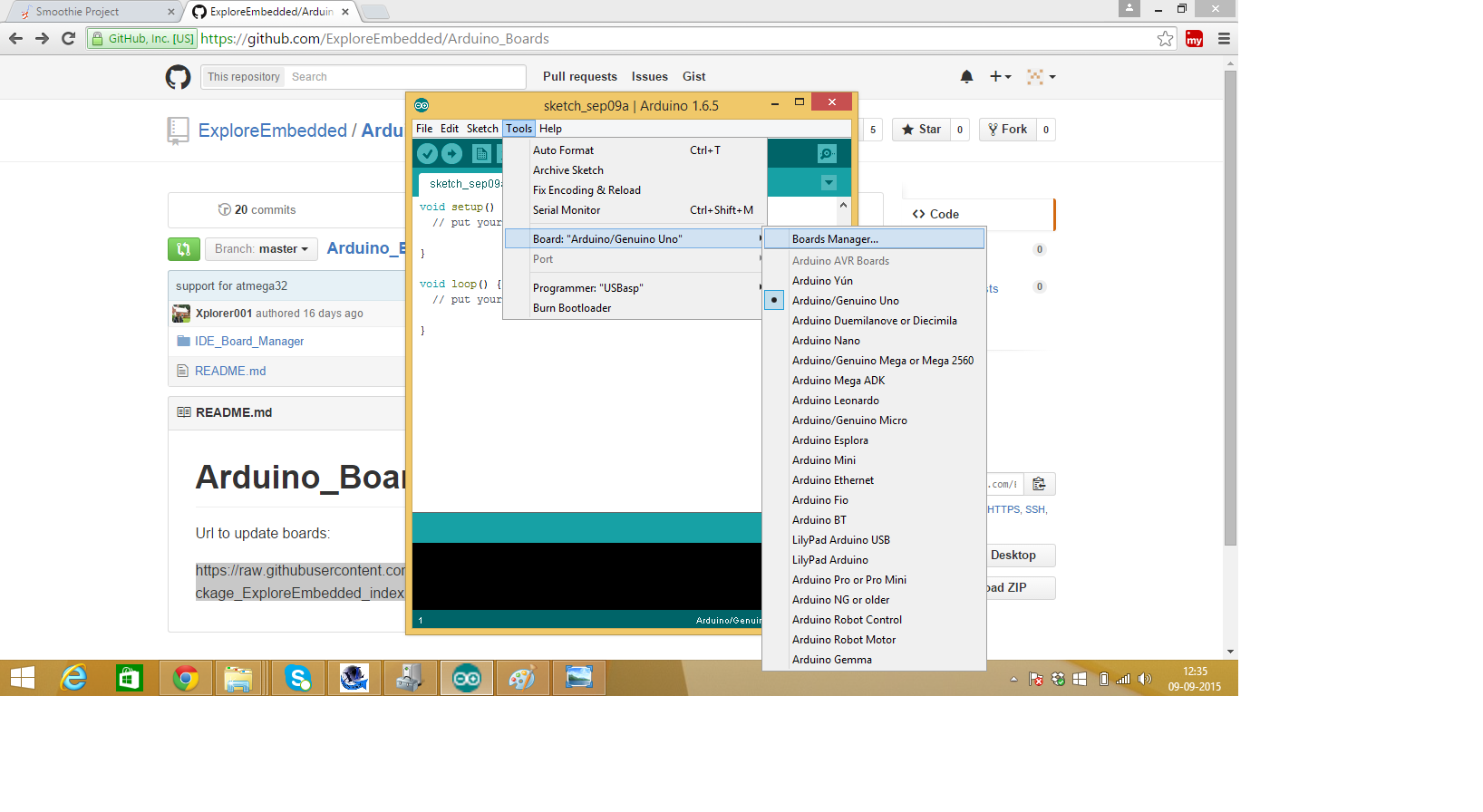
Task: Copy clone URL clipboard icon
Action: point(1039,484)
